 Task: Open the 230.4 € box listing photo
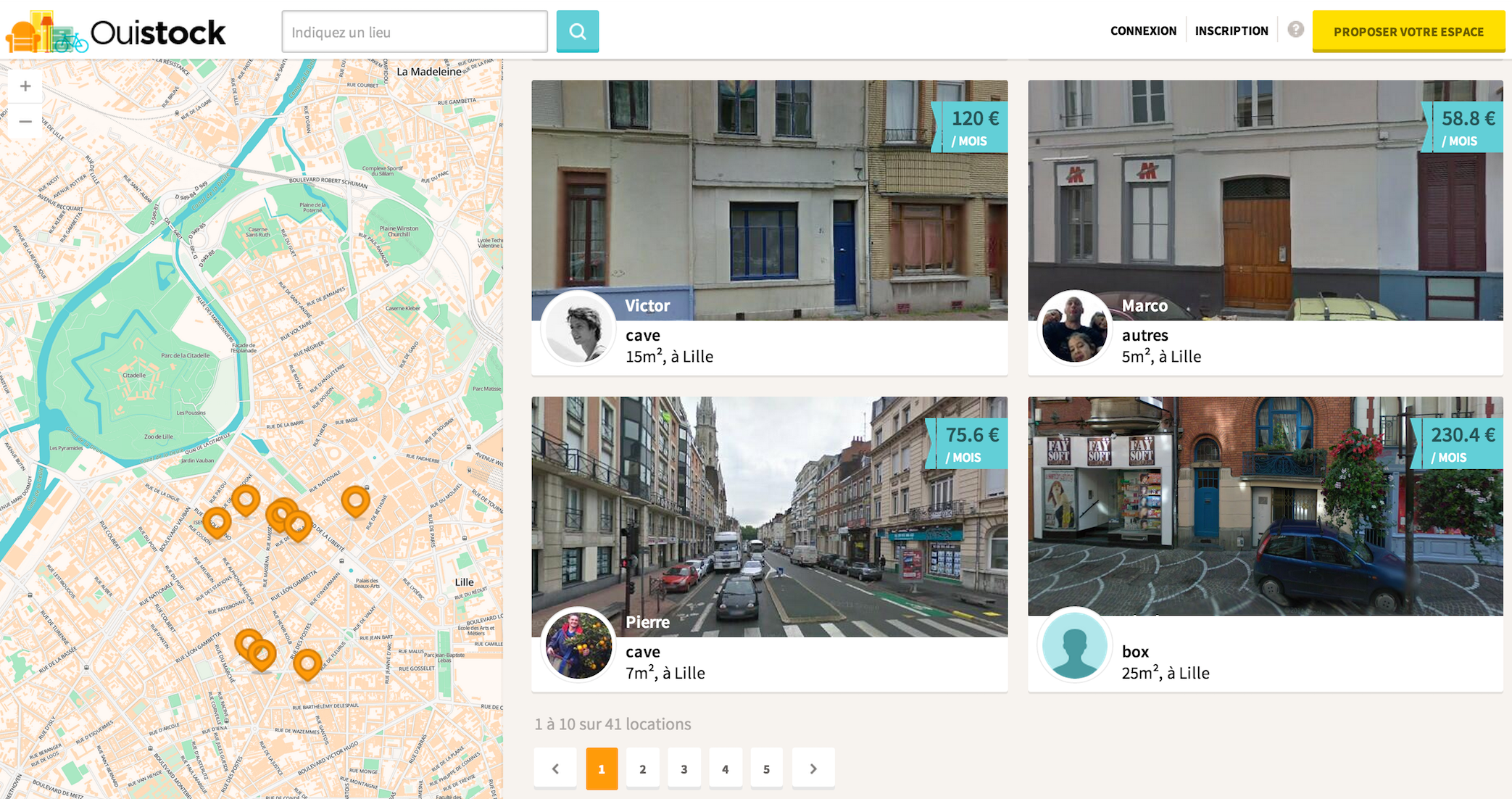click(x=1265, y=505)
